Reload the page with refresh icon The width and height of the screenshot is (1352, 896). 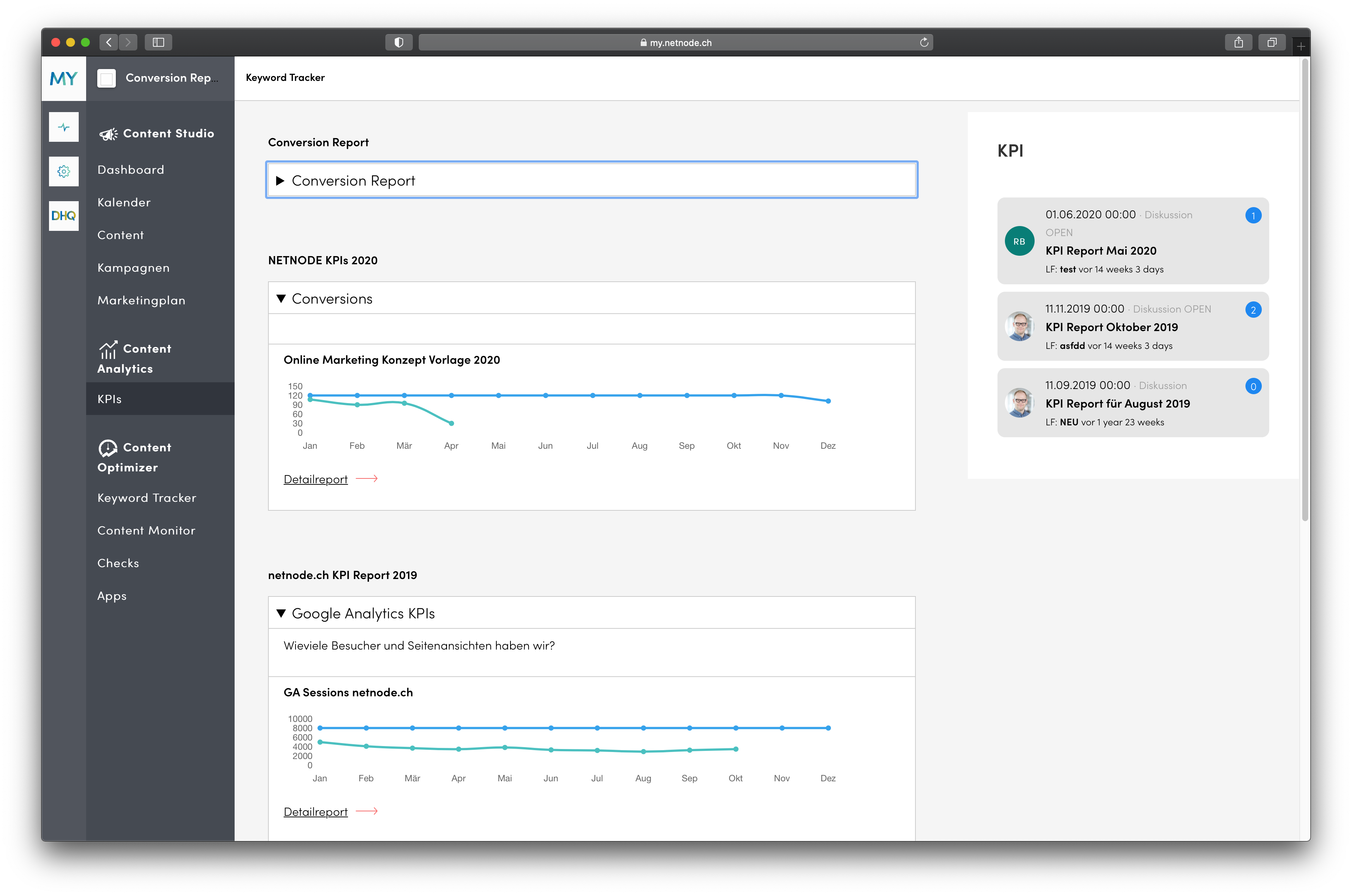(x=924, y=42)
